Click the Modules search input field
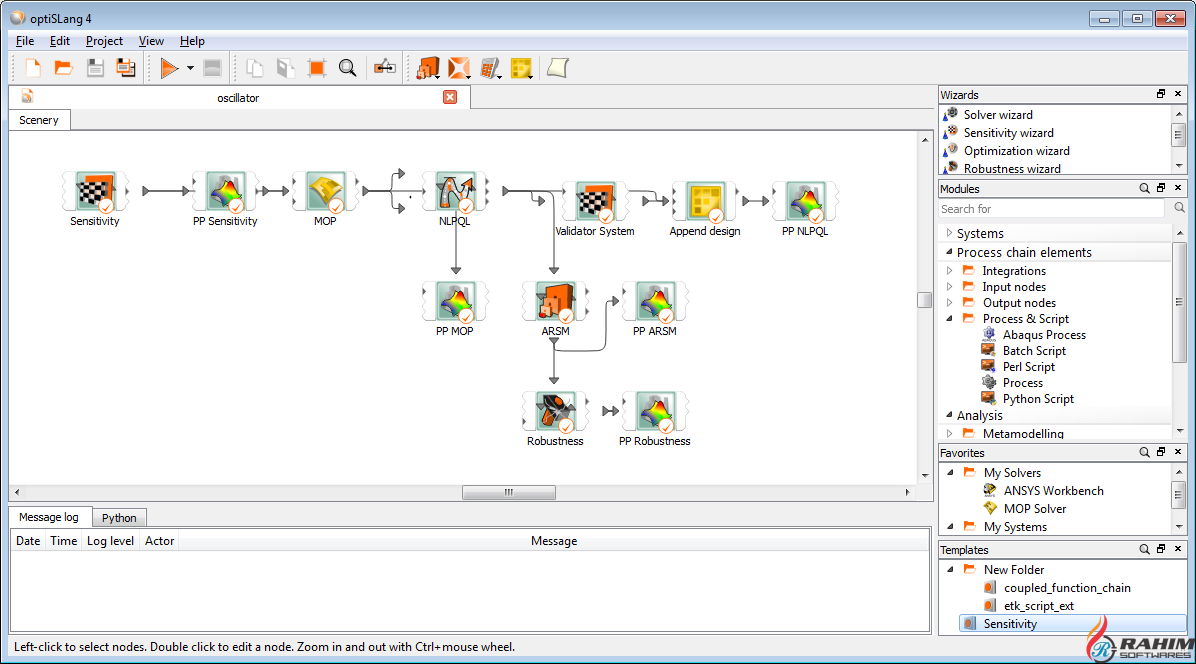This screenshot has width=1196, height=664. click(1052, 209)
